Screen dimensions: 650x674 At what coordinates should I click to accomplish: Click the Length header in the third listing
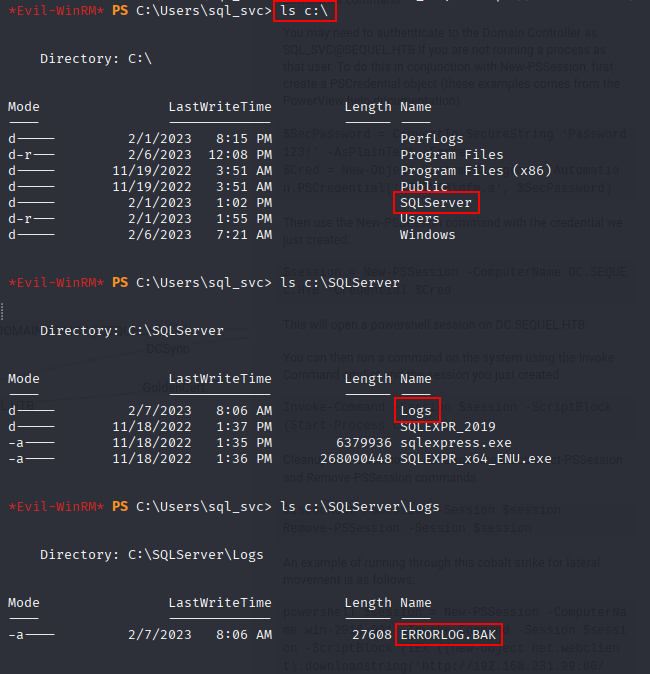(368, 603)
